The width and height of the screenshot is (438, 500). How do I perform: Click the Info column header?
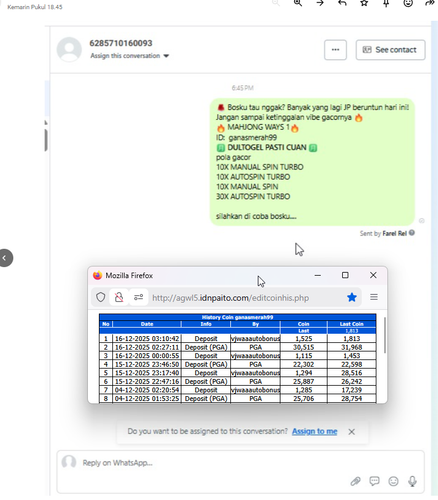pos(206,324)
